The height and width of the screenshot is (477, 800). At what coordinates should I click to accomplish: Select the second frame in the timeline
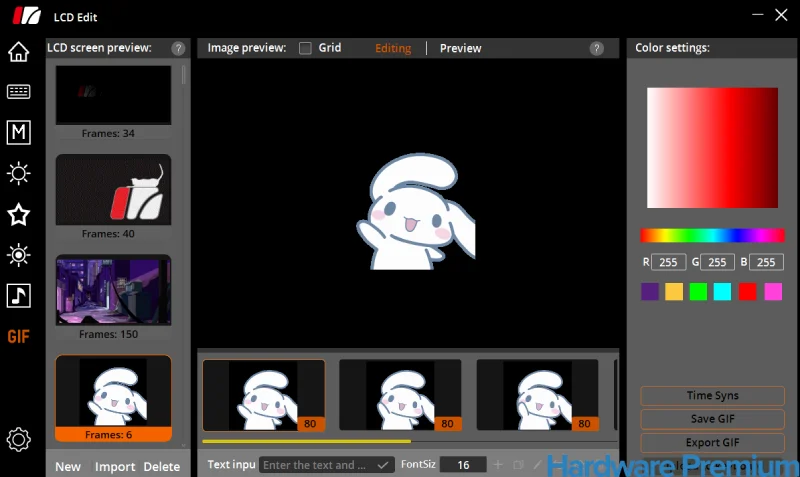point(401,395)
